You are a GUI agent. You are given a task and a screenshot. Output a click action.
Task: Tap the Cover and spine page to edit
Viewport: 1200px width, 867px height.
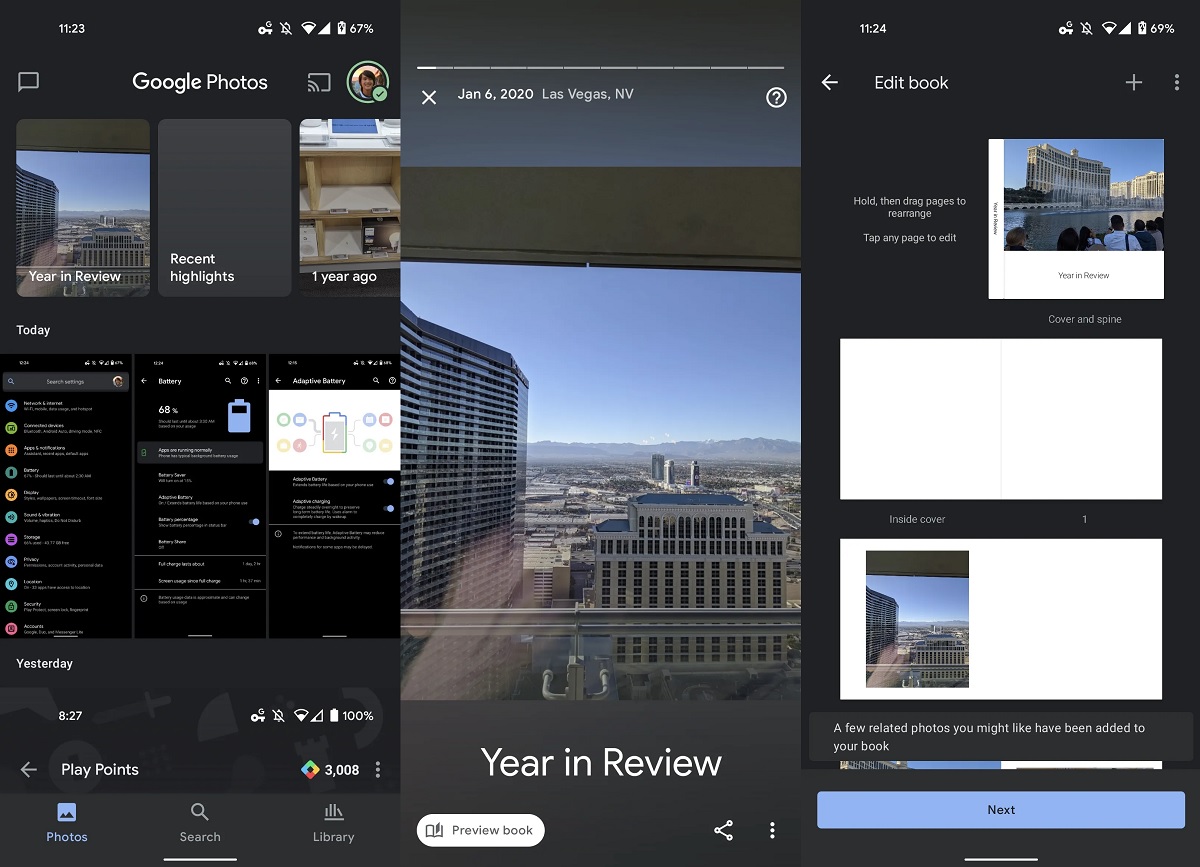1075,217
